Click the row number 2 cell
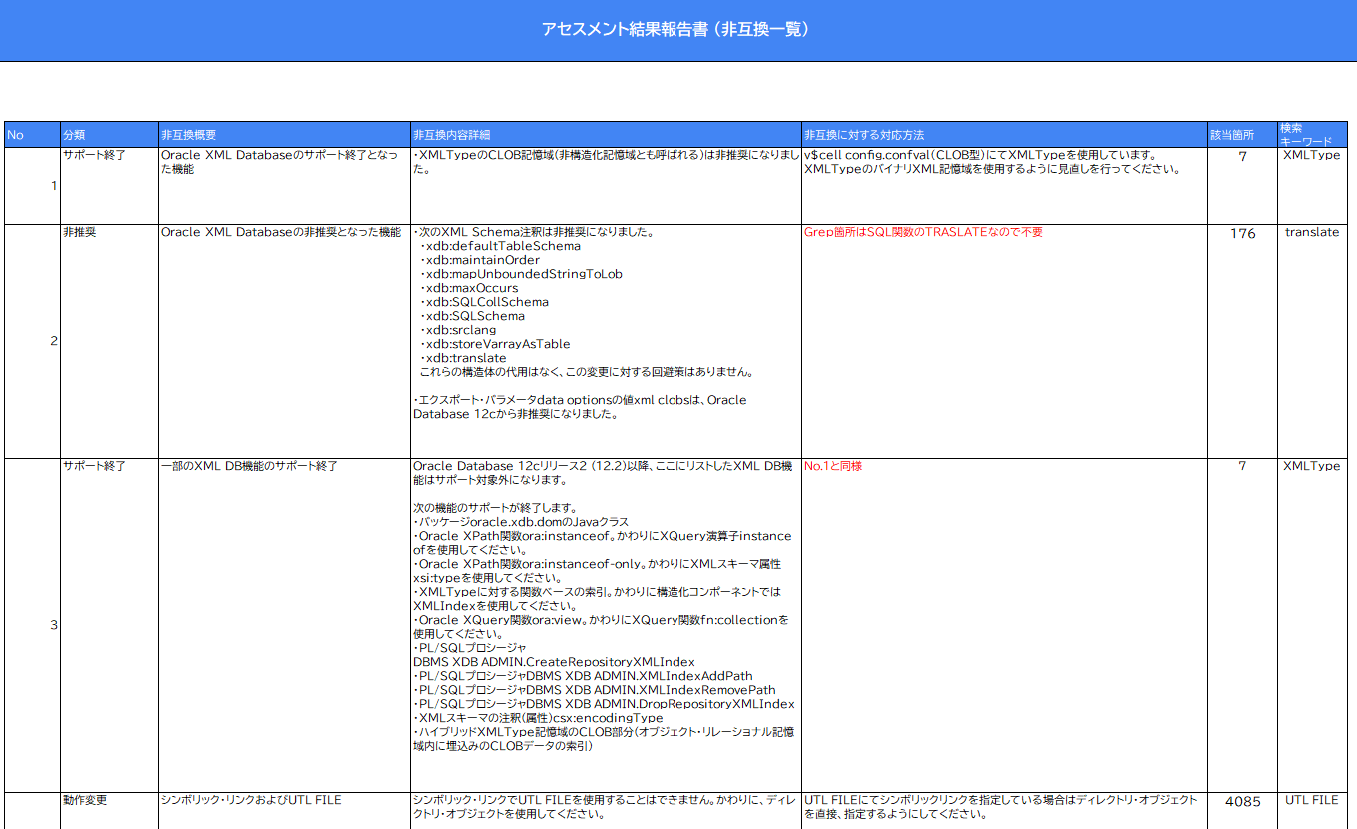This screenshot has width=1357, height=829. coord(31,341)
